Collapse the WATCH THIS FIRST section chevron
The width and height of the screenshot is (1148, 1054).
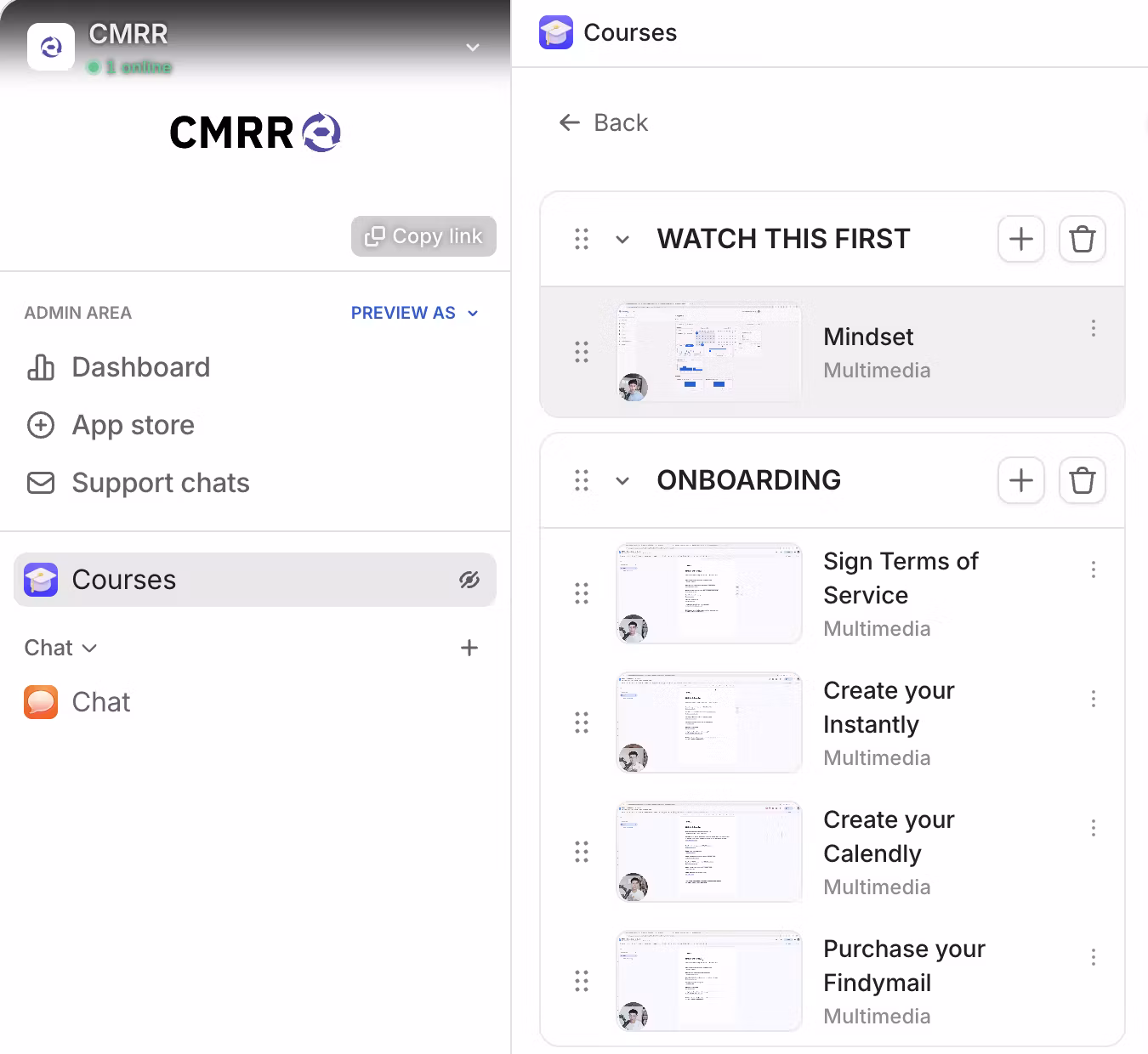pos(622,240)
